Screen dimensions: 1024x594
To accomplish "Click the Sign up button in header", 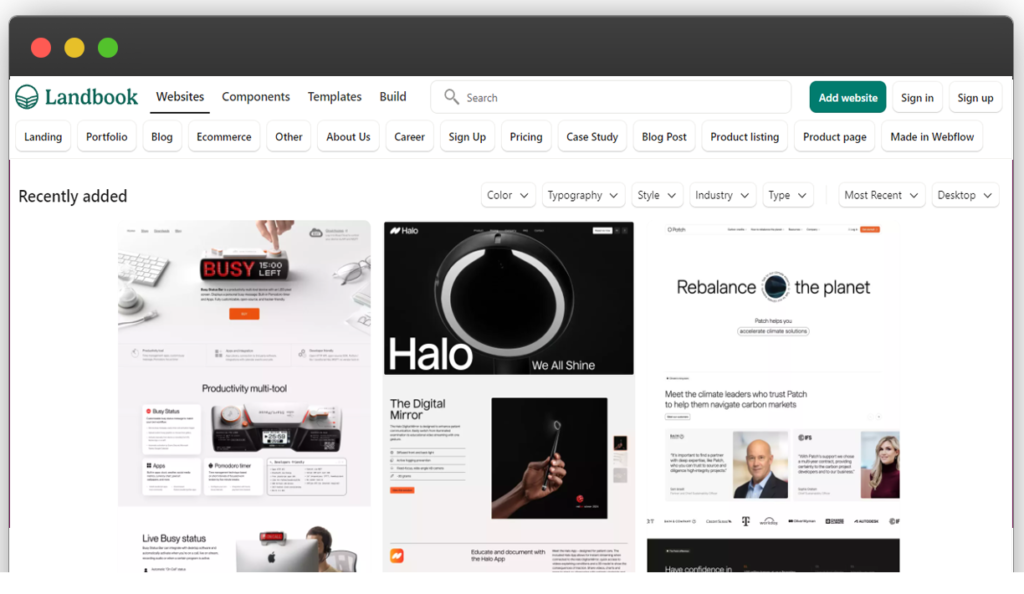I will tap(975, 97).
